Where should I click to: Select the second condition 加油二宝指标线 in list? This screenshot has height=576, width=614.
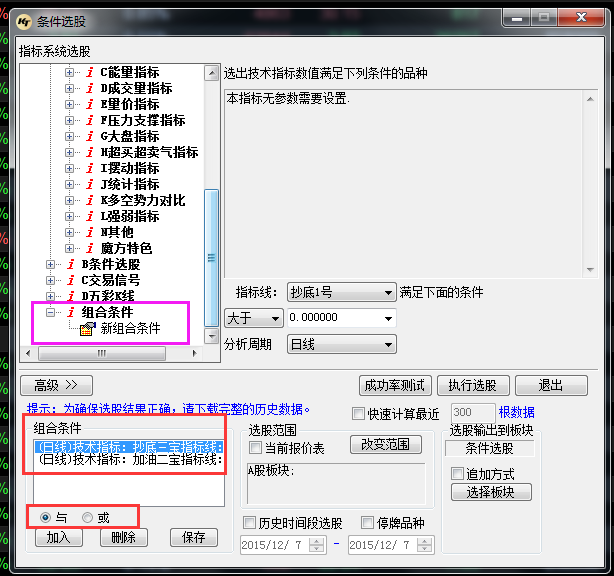pos(128,461)
